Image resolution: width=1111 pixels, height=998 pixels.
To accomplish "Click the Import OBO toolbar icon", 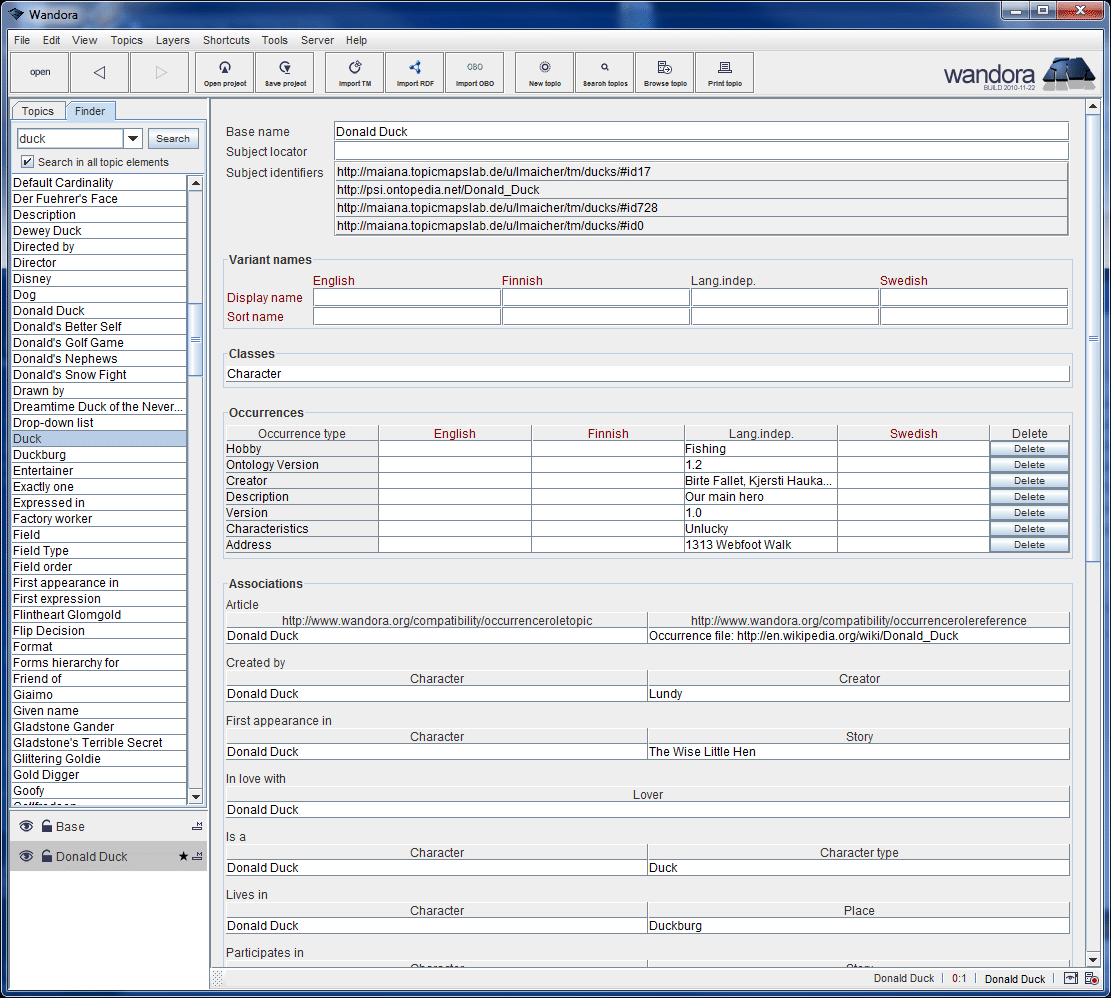I will (x=475, y=72).
